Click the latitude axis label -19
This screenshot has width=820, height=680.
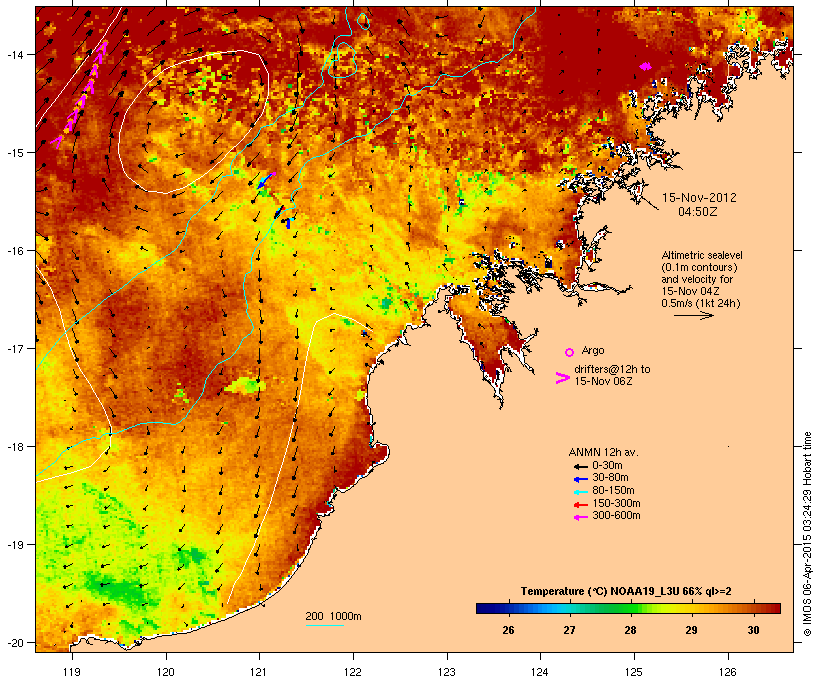15,545
